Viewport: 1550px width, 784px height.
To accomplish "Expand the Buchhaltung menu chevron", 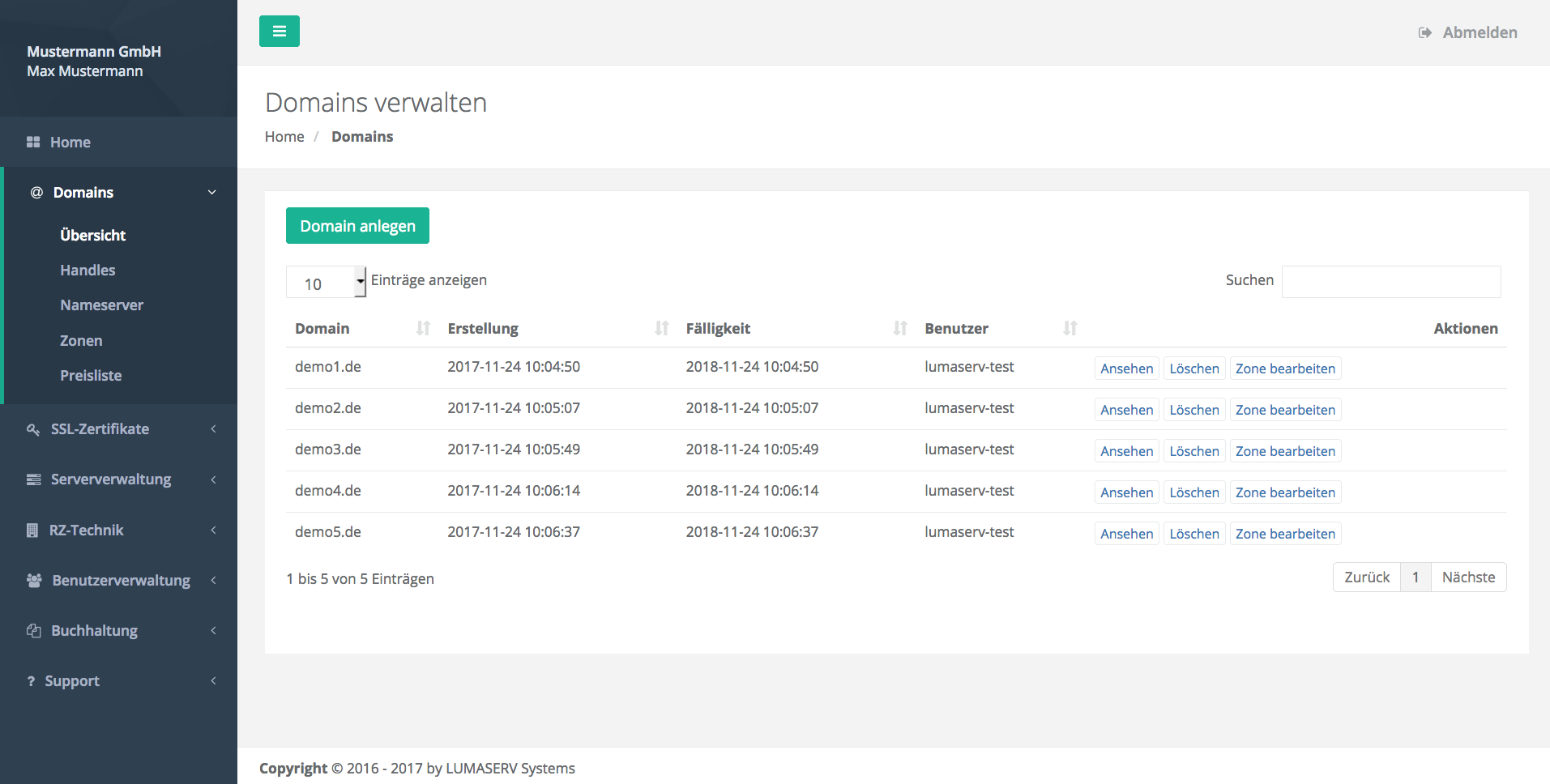I will (213, 631).
